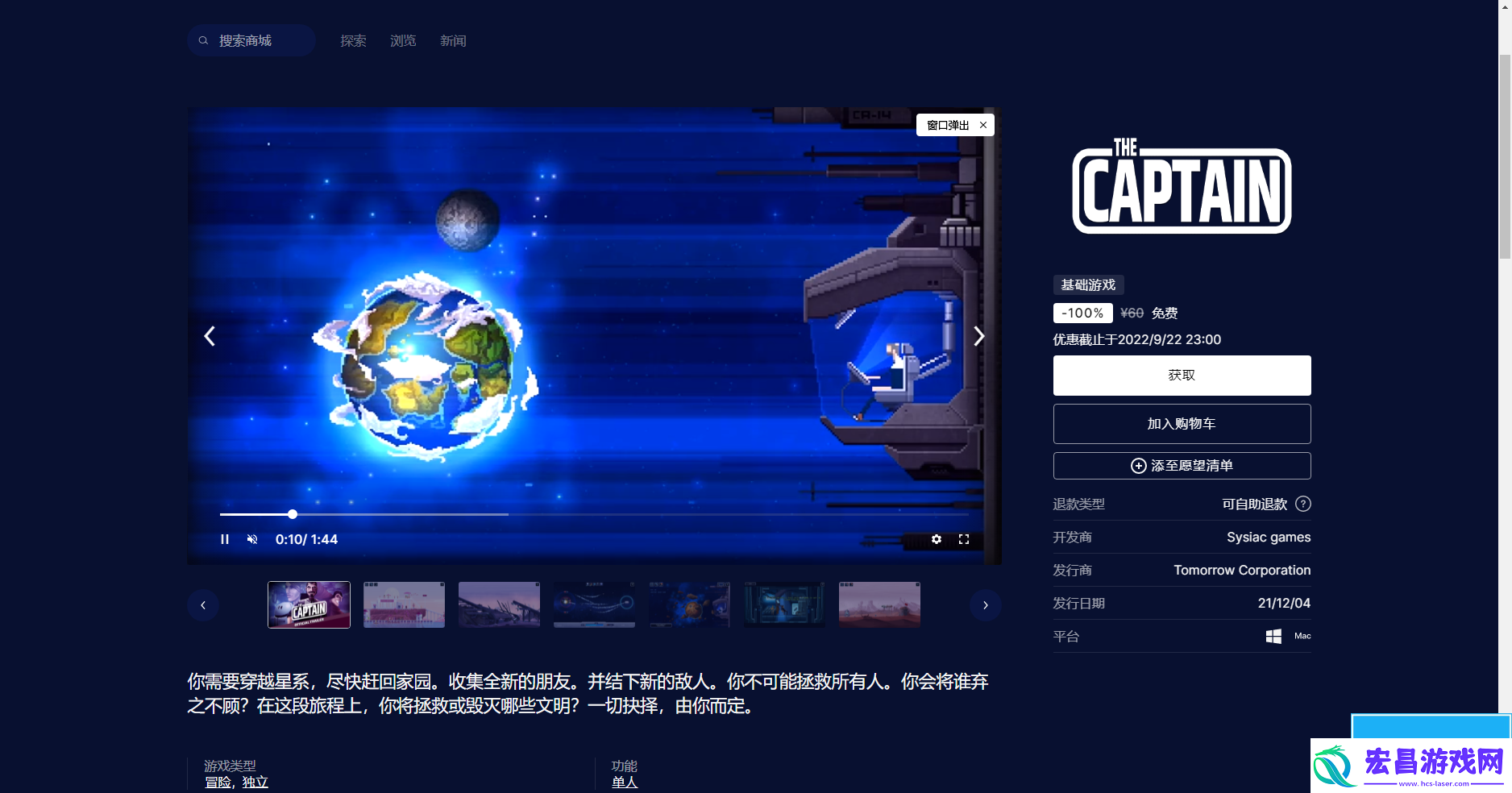The height and width of the screenshot is (793, 1512).
Task: Click the 基础游戏 base game tag
Action: pos(1088,285)
